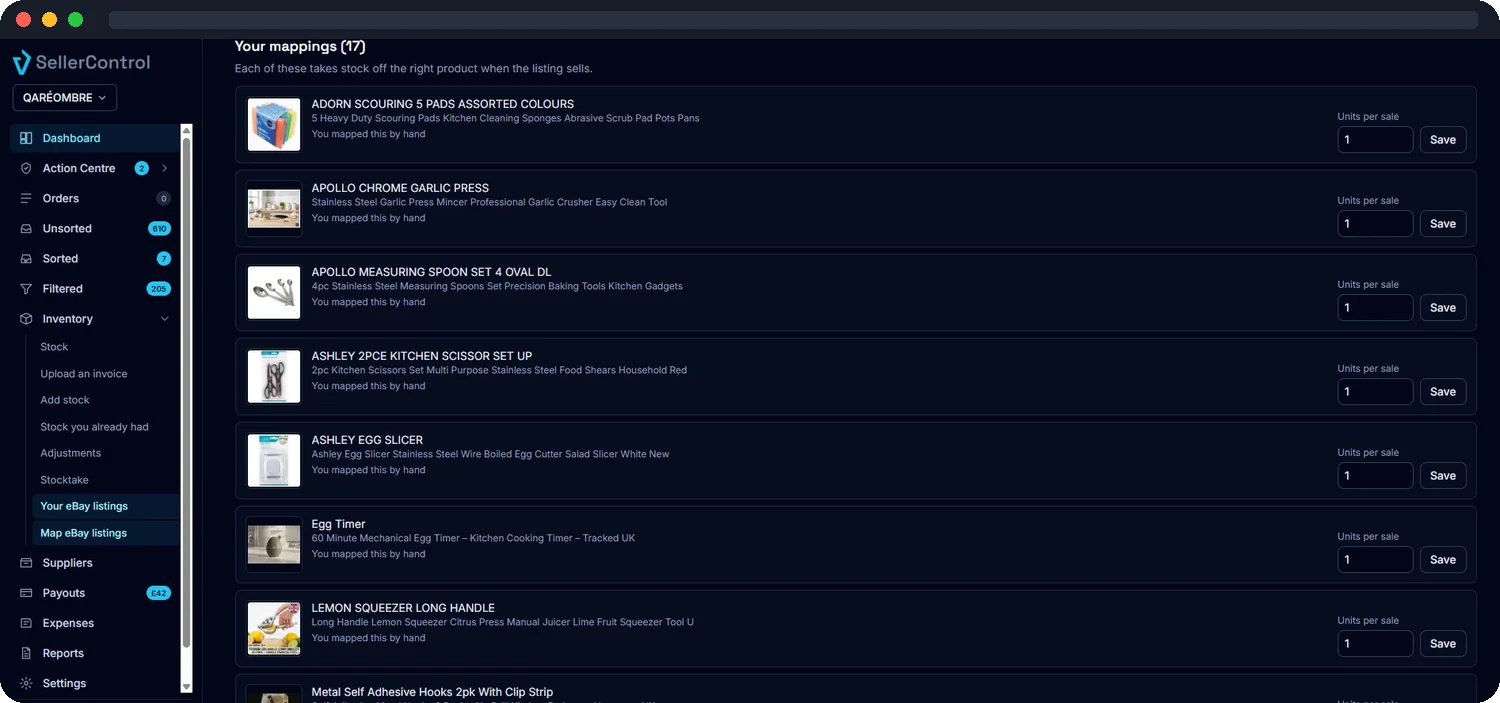Open the Dashboard icon in sidebar
Screen dimensions: 1500x703
point(26,138)
